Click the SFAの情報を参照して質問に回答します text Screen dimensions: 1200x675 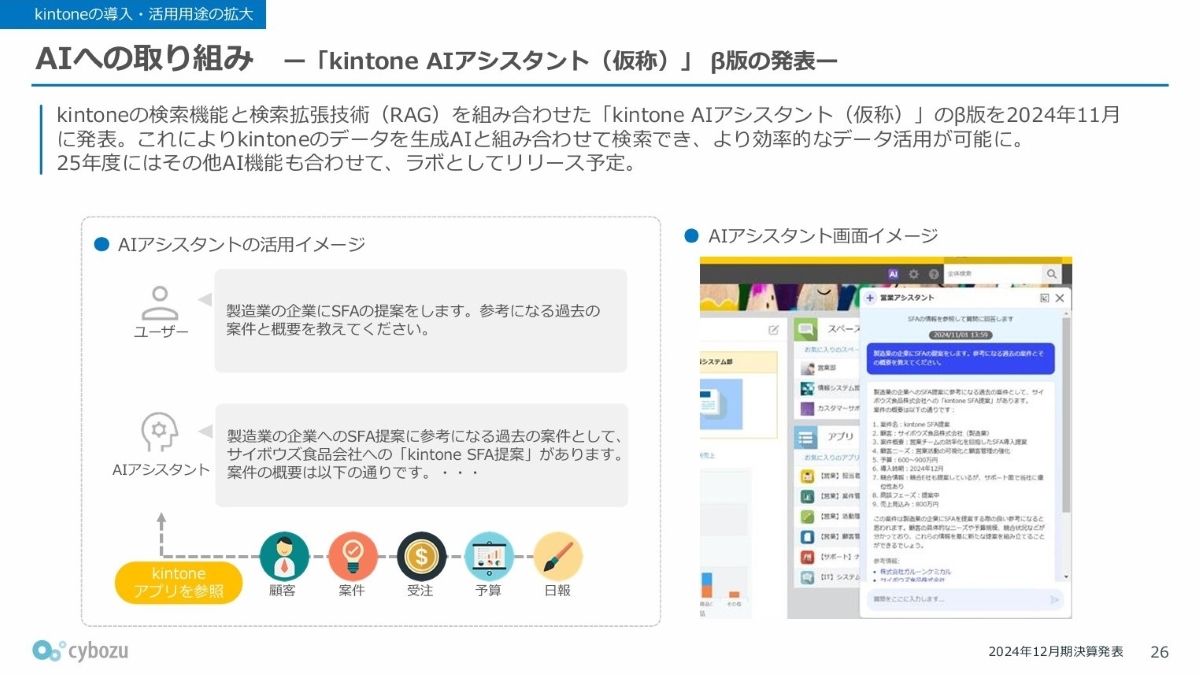[961, 318]
